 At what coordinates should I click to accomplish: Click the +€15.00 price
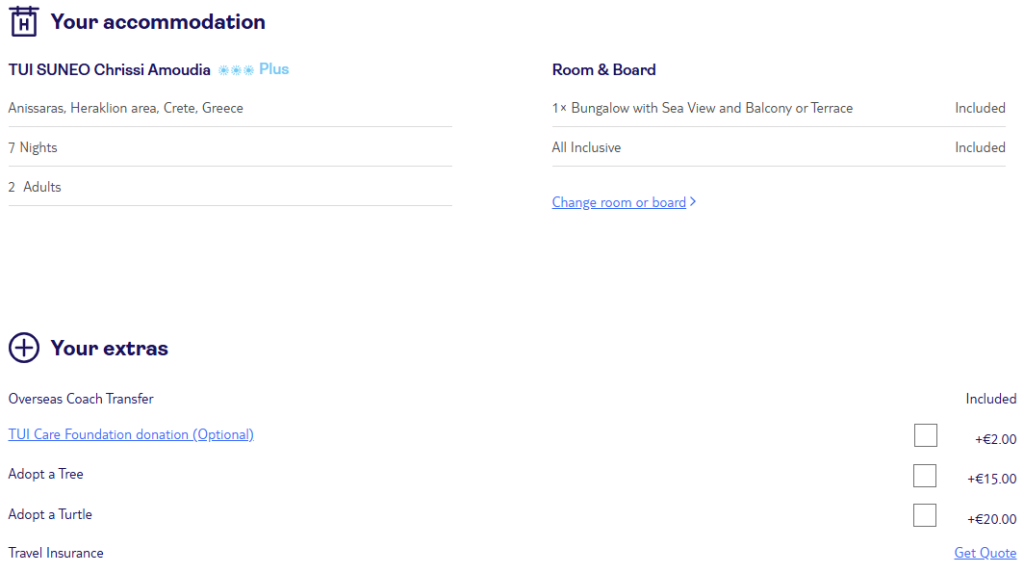click(x=991, y=479)
